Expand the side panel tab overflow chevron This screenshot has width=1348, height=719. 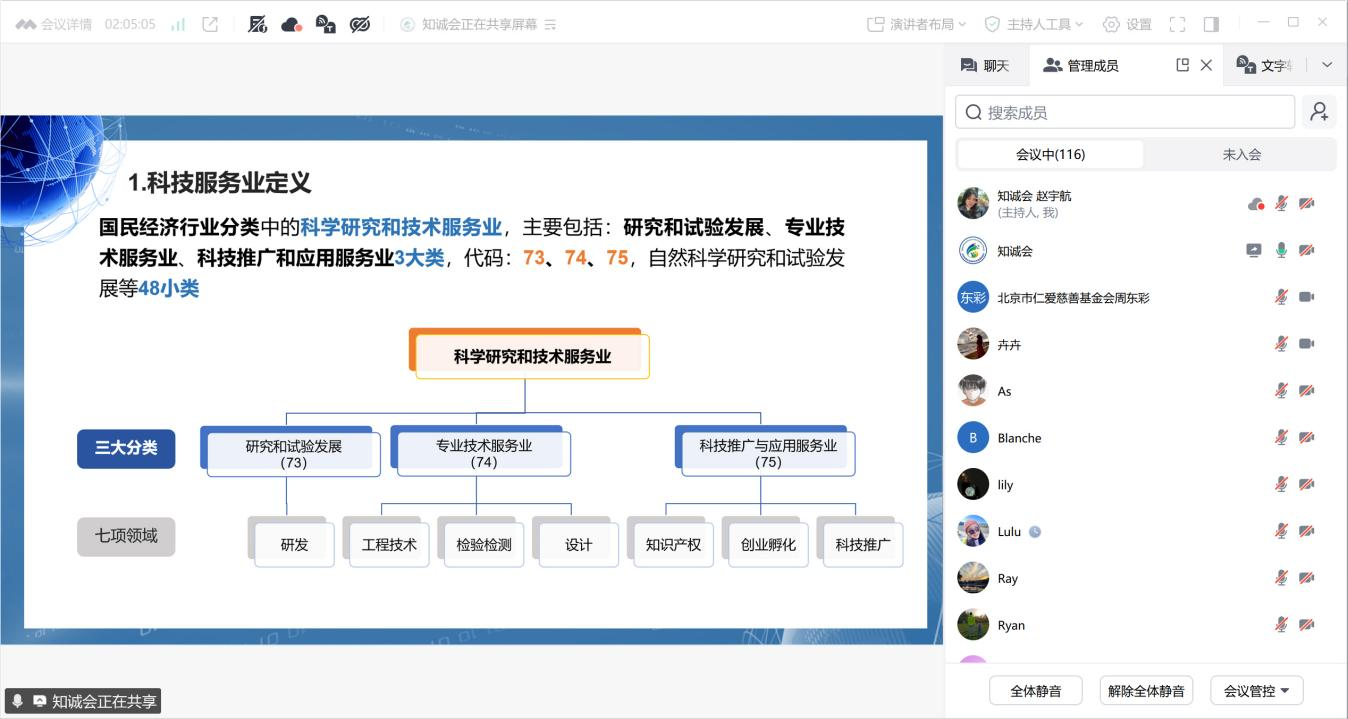[1327, 65]
